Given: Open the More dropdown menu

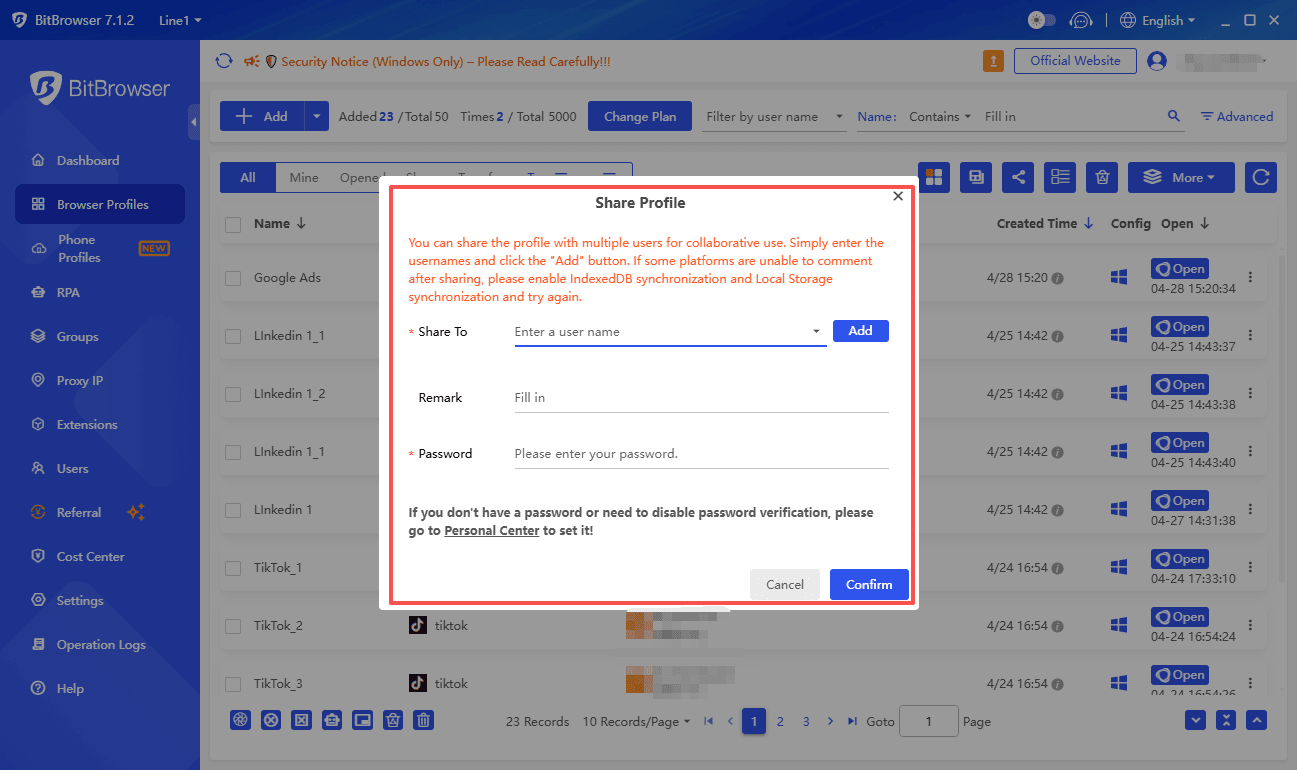Looking at the screenshot, I should pyautogui.click(x=1181, y=177).
